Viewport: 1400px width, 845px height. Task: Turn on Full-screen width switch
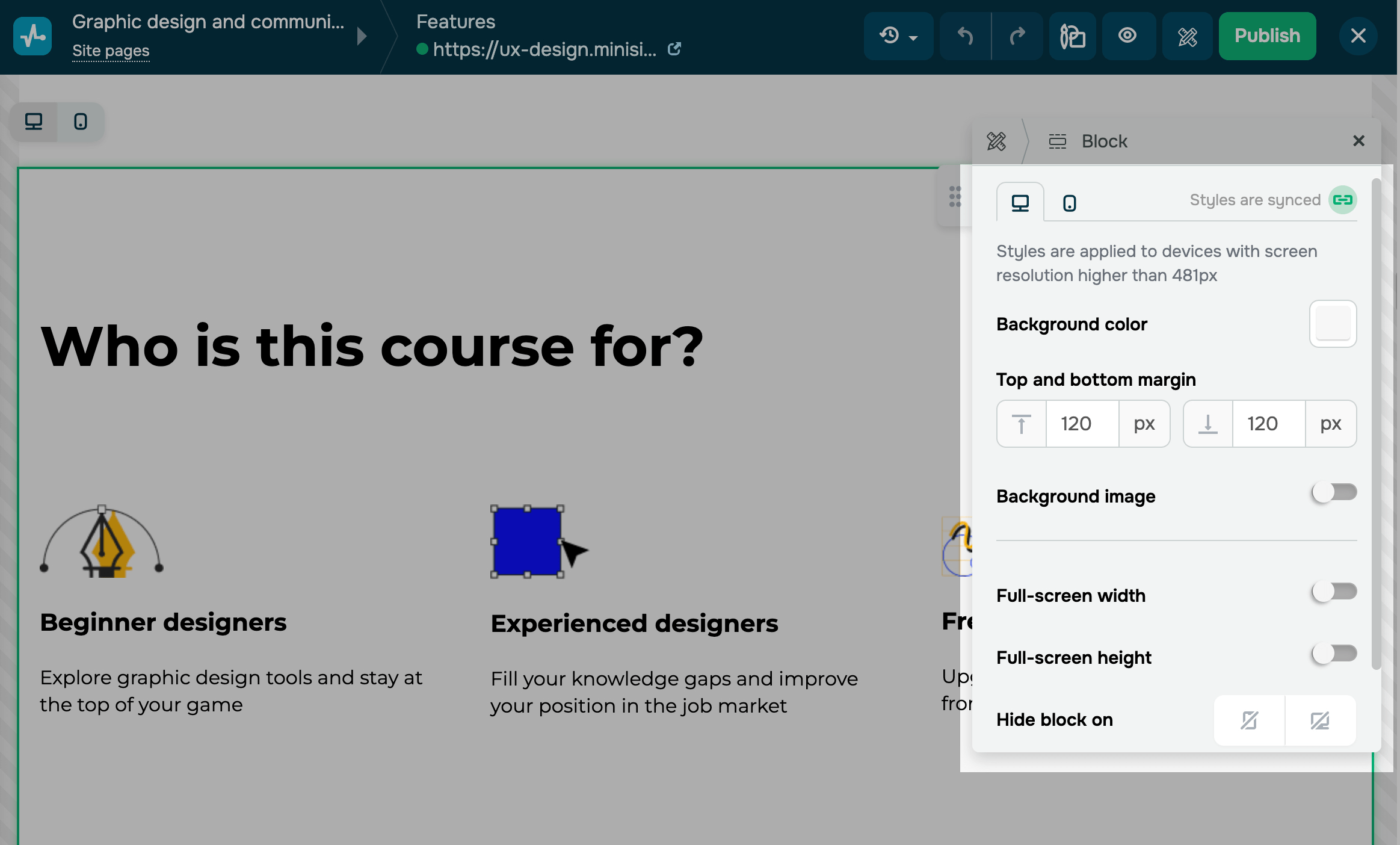[1334, 592]
